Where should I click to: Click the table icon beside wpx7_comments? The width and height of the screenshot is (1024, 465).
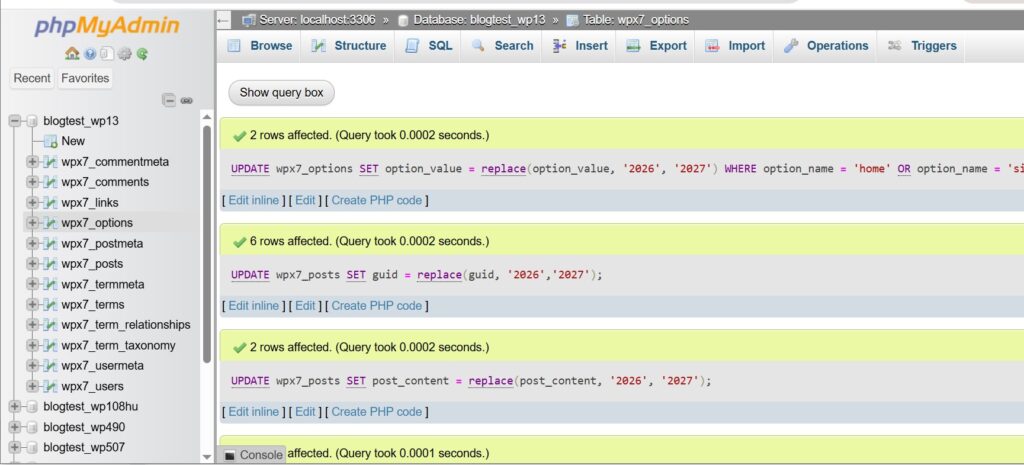coord(51,182)
